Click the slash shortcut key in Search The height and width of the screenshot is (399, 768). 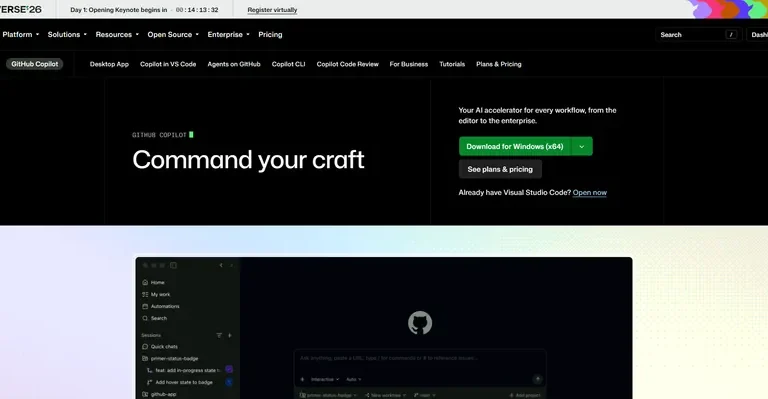(731, 35)
